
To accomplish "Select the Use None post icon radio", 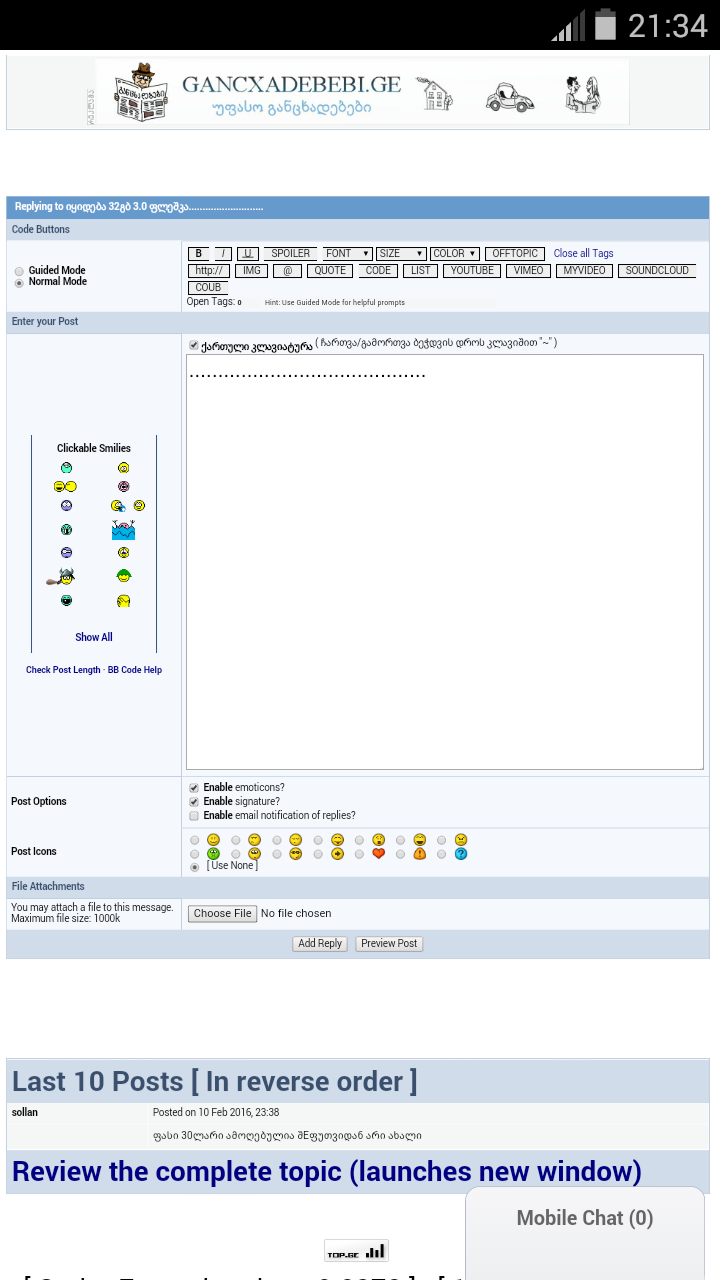I will pyautogui.click(x=195, y=867).
